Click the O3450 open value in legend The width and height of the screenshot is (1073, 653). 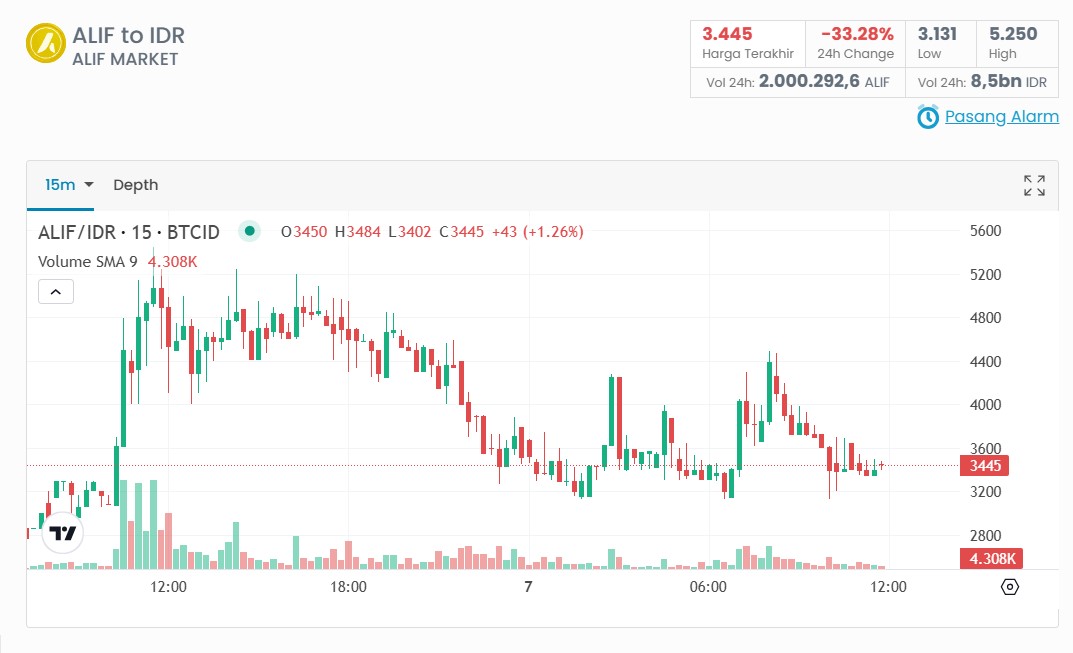[x=304, y=232]
